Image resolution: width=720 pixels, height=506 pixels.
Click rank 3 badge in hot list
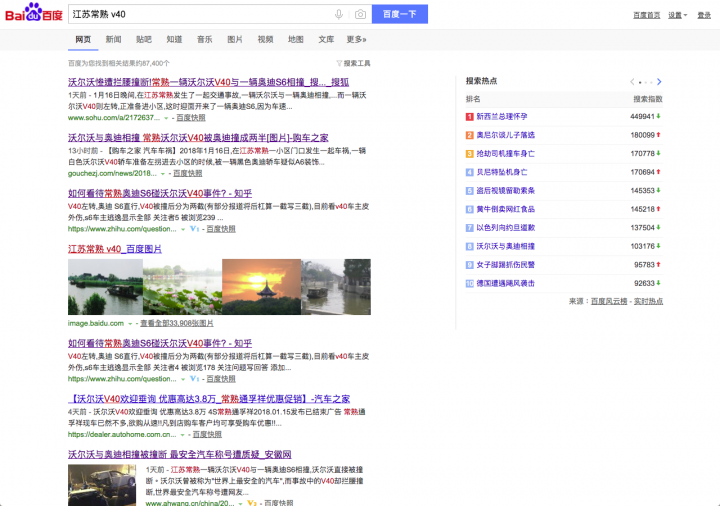click(x=469, y=153)
